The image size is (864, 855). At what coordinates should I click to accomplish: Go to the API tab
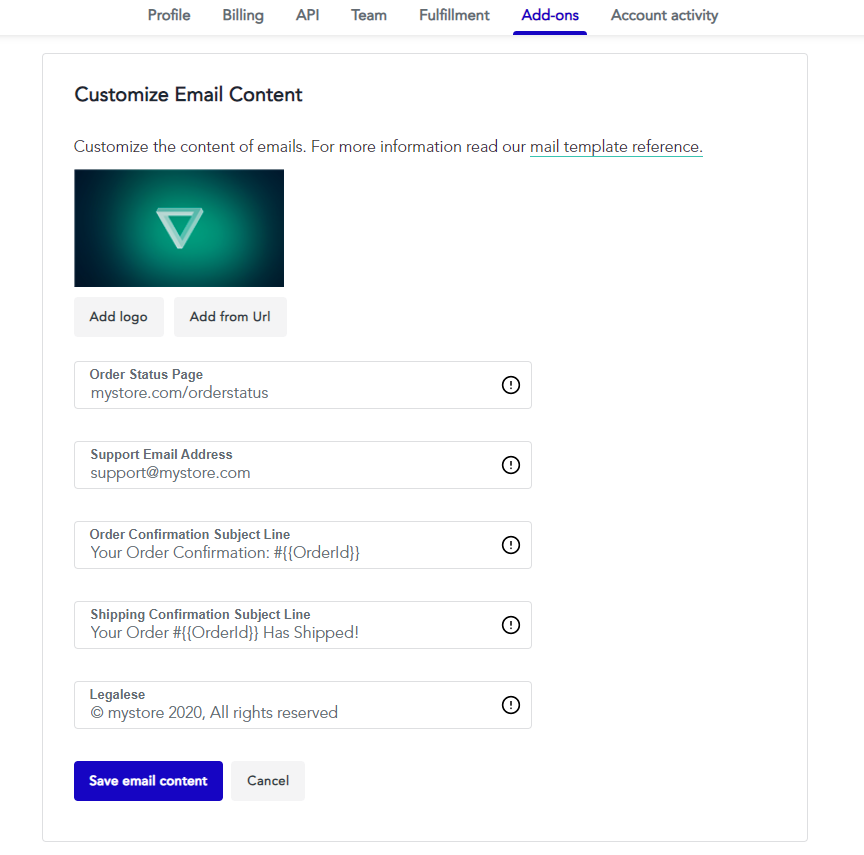pos(307,16)
